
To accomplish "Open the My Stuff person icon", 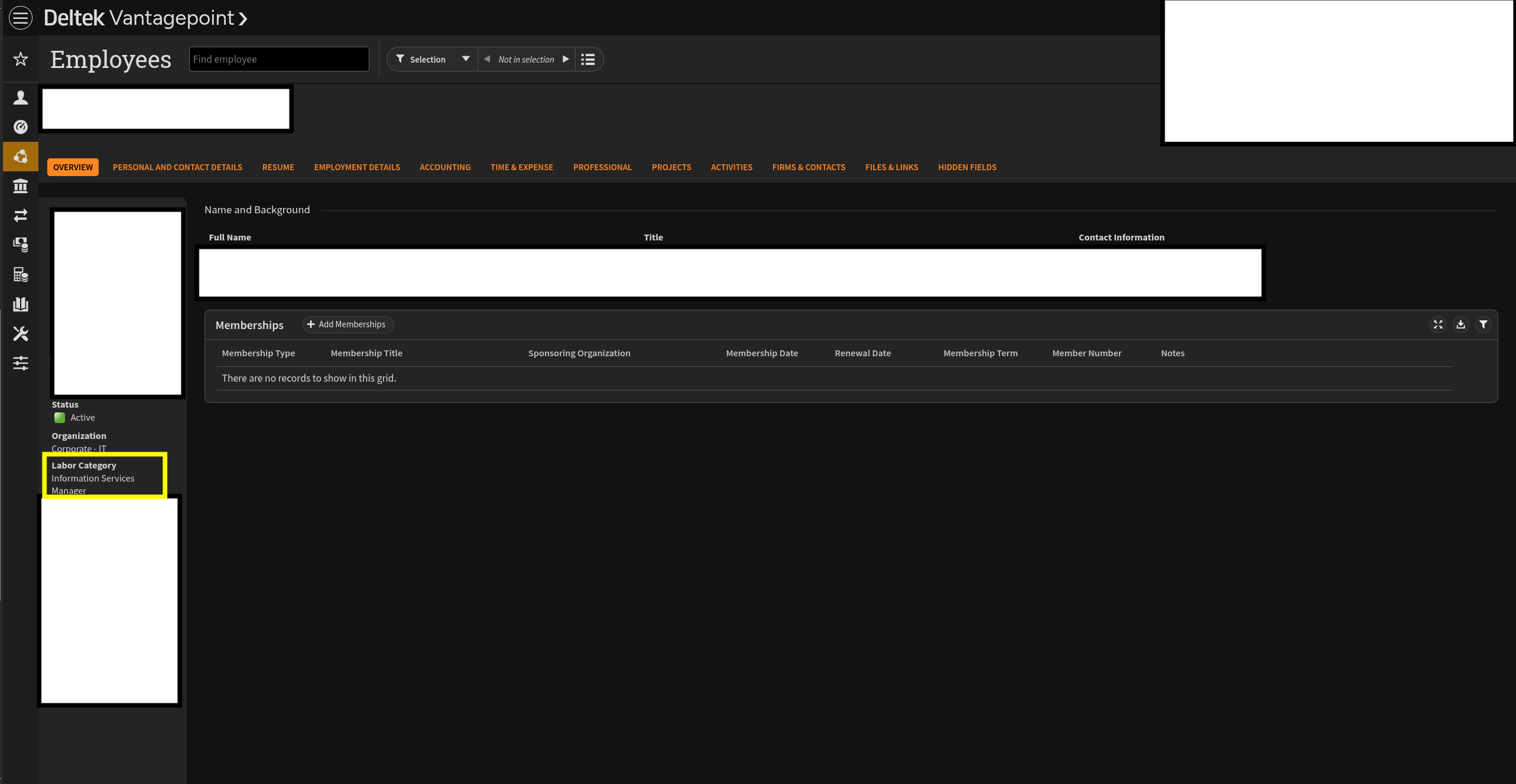I will pyautogui.click(x=21, y=97).
